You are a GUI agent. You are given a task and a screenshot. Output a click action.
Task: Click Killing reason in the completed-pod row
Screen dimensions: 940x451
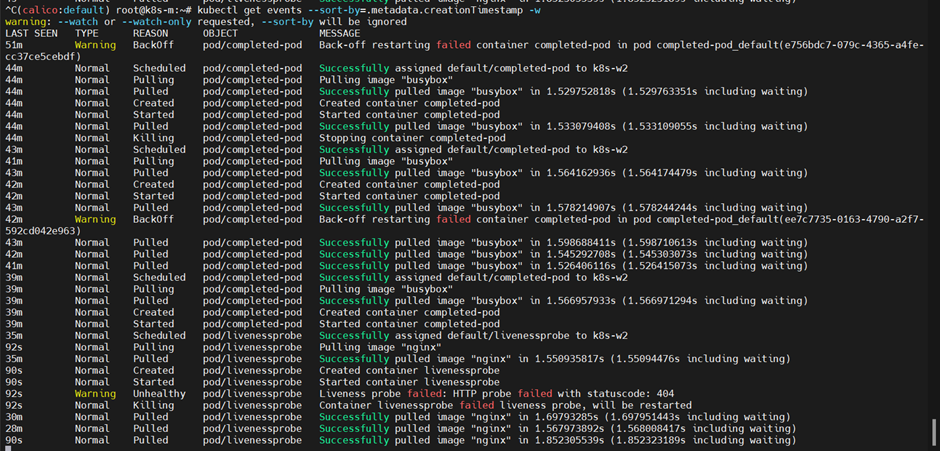153,138
